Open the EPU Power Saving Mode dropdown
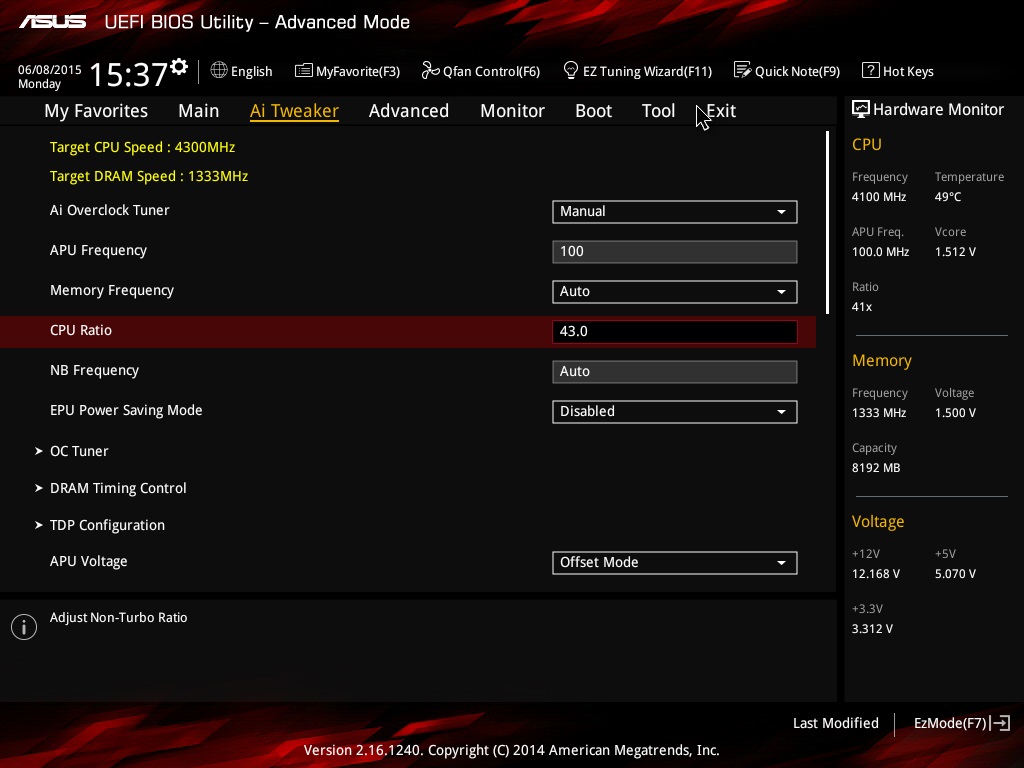This screenshot has width=1024, height=768. [x=675, y=411]
